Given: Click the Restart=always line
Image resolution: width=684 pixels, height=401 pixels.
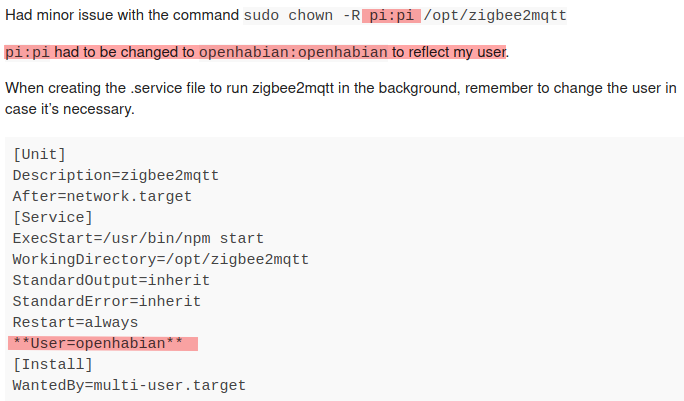Looking at the screenshot, I should click(75, 322).
